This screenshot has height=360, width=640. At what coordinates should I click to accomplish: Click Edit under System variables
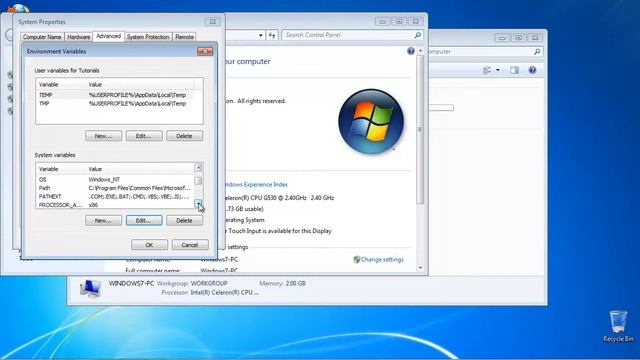(x=144, y=220)
